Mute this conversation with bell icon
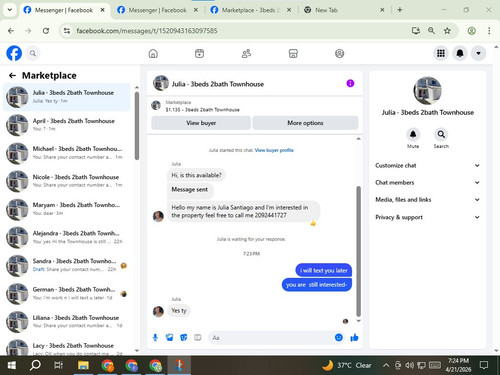The image size is (500, 375). pos(413,134)
